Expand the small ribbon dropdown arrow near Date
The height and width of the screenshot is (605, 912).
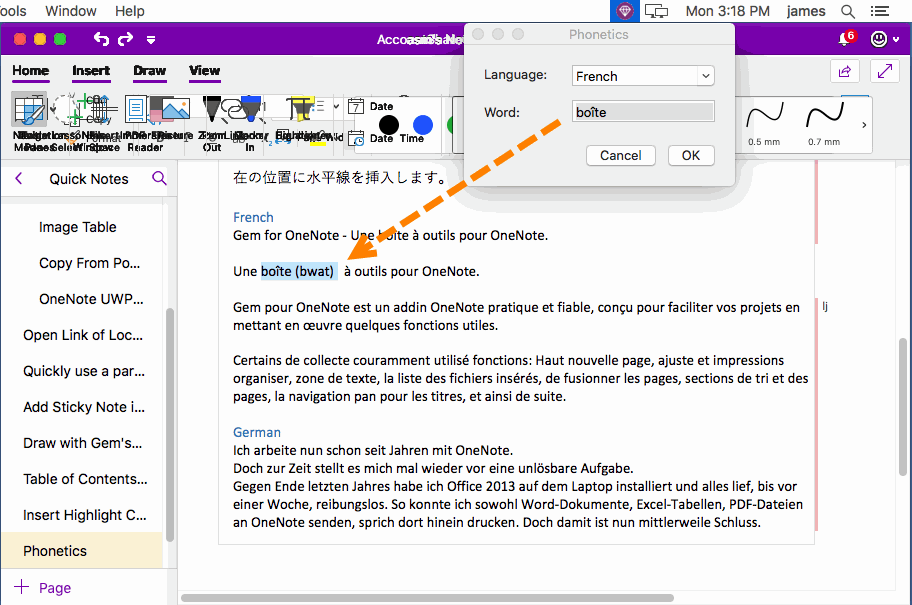(x=336, y=106)
